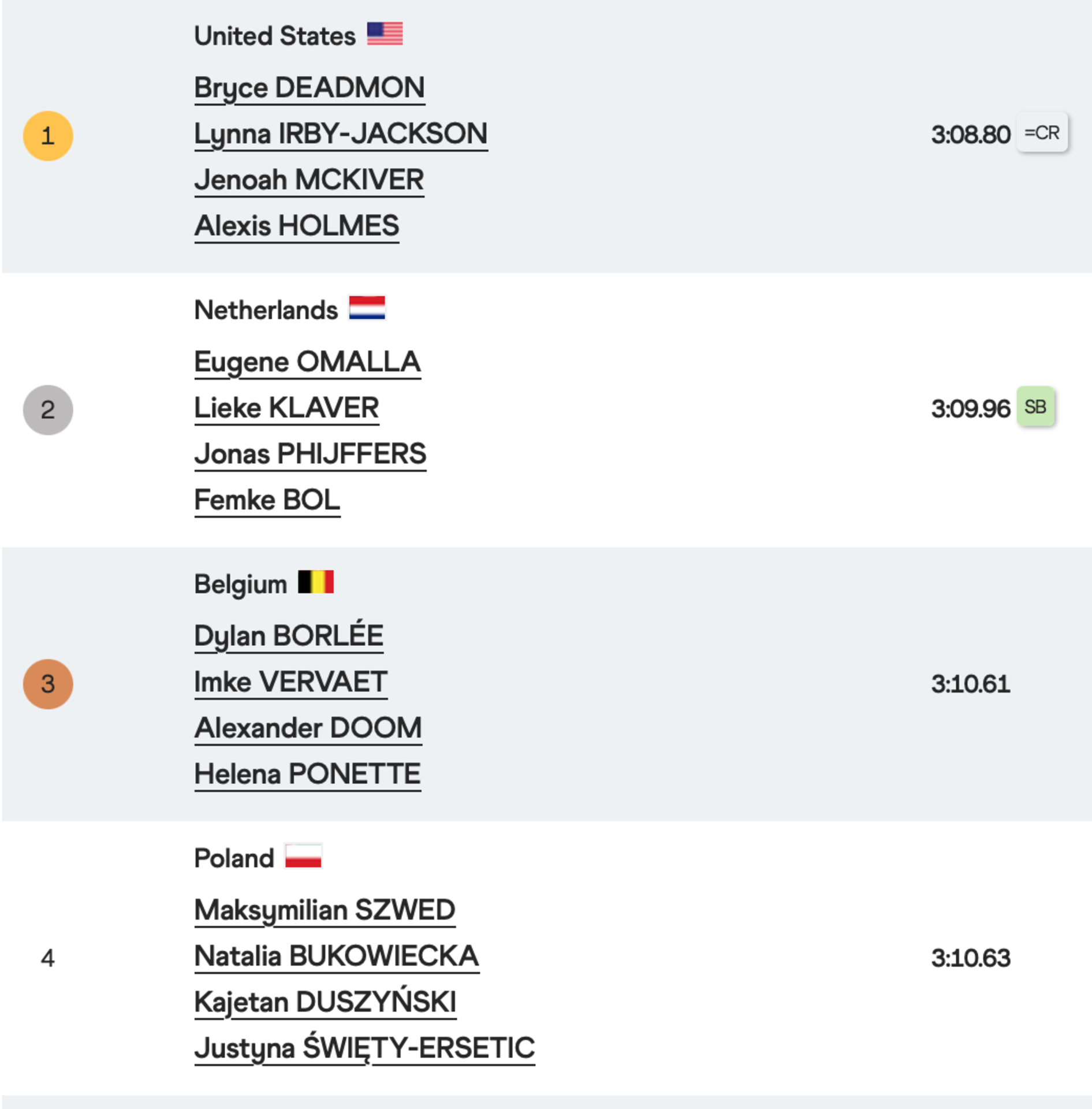Click the bronze third-place medal badge
The width and height of the screenshot is (1092, 1109).
(x=48, y=684)
